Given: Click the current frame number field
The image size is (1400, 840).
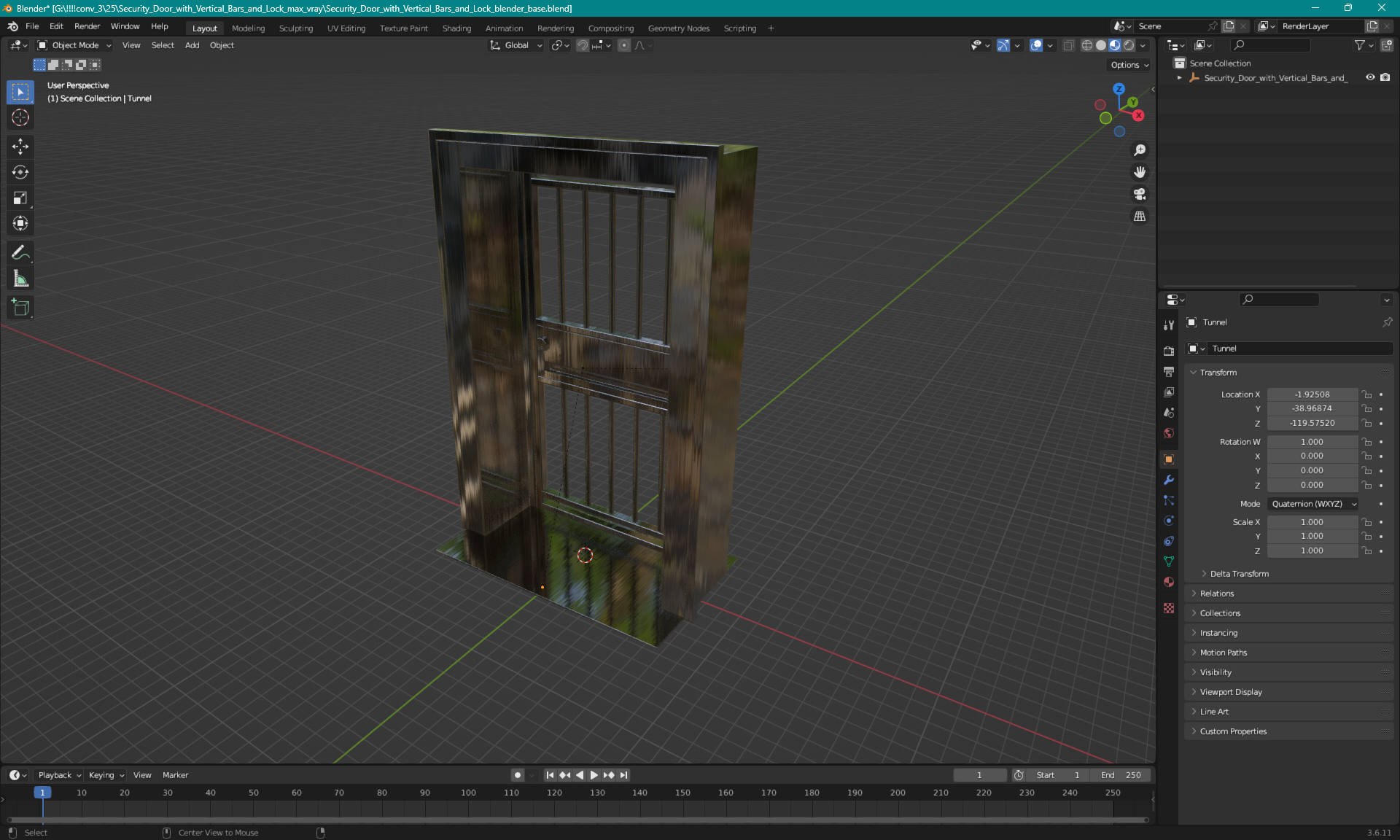Looking at the screenshot, I should 979,775.
